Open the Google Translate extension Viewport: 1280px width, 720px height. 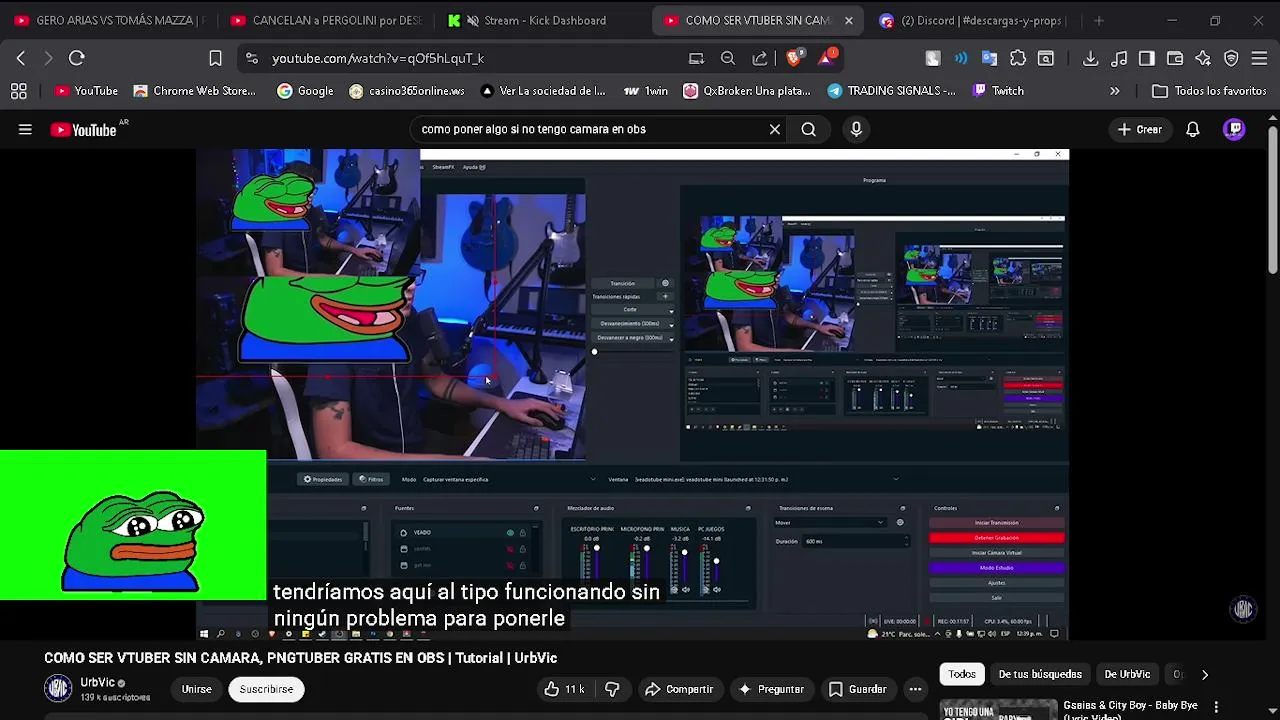click(989, 58)
